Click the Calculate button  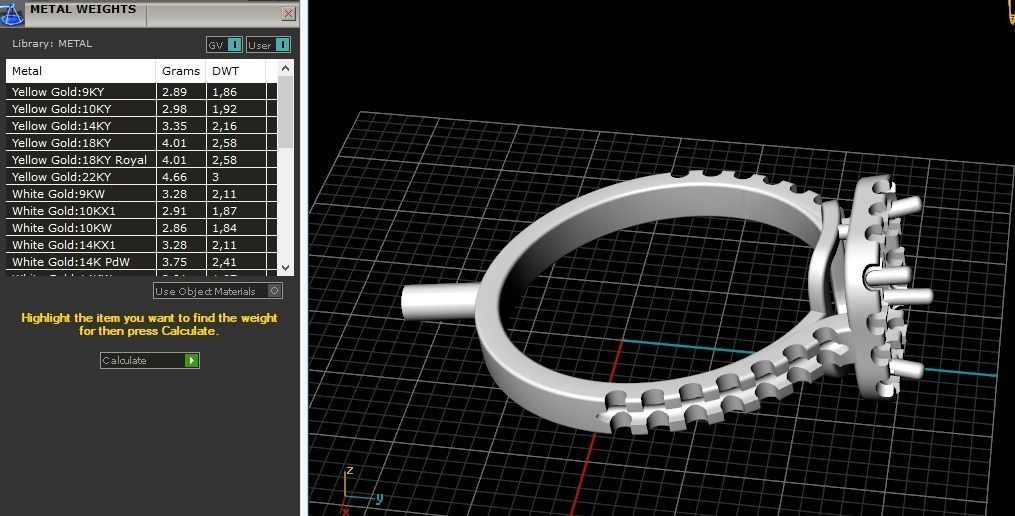pos(150,360)
